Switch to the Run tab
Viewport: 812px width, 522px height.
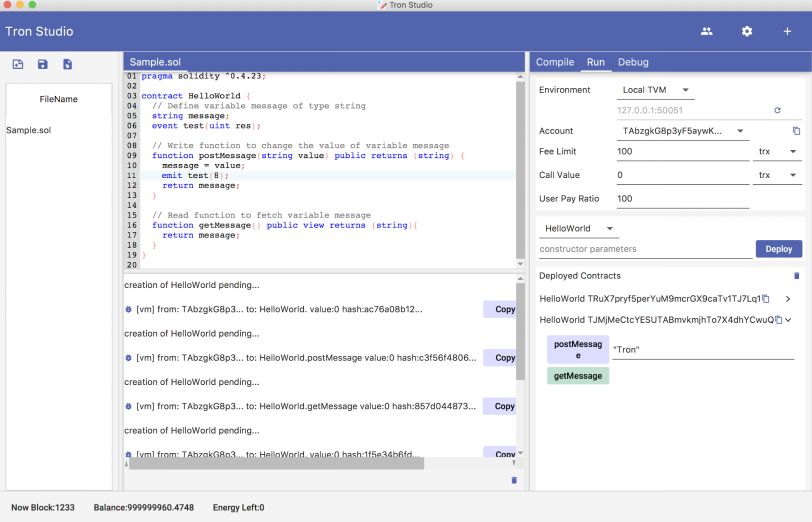596,62
